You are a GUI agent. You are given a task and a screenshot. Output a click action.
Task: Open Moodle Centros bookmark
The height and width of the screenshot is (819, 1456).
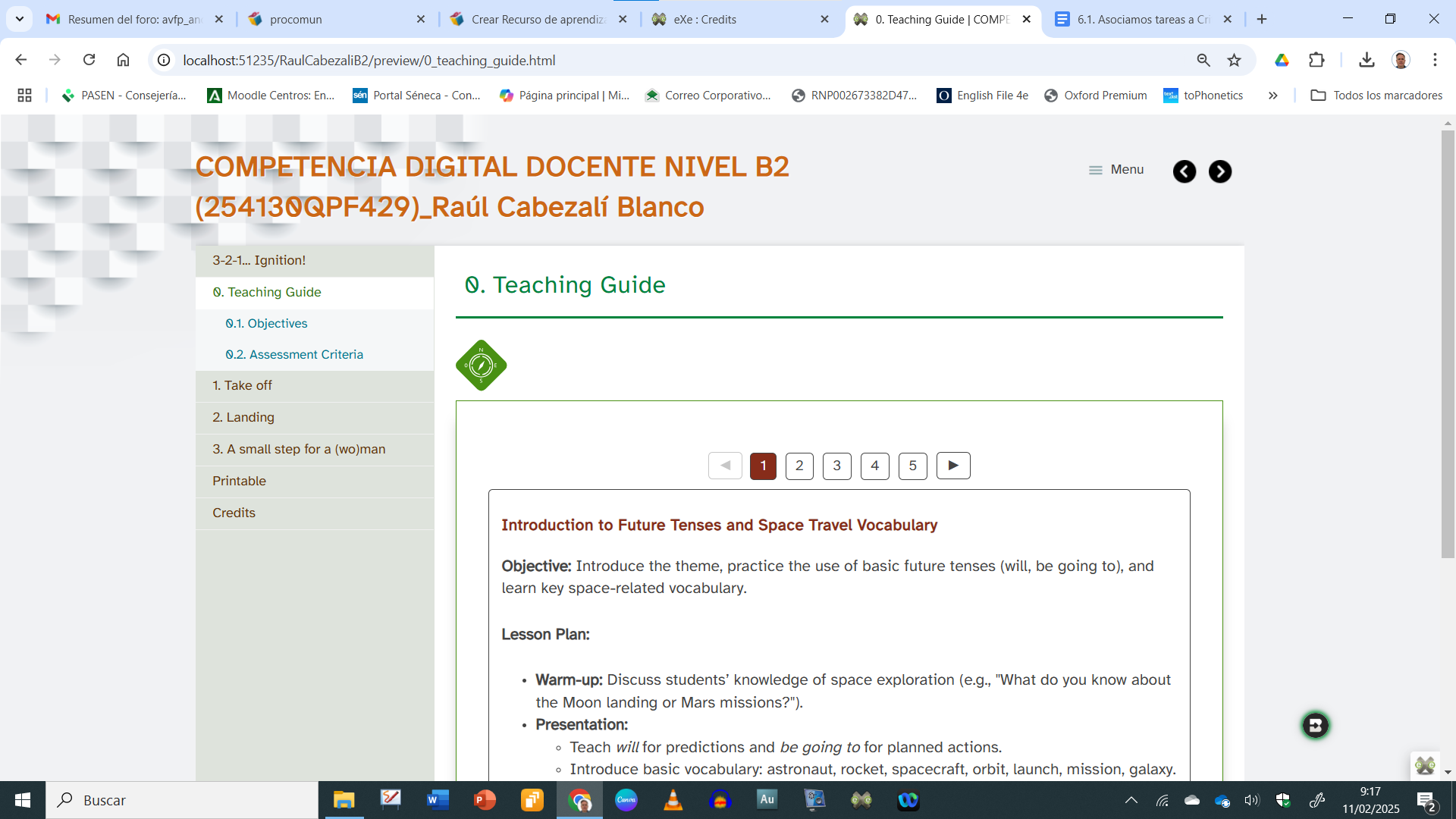click(271, 95)
